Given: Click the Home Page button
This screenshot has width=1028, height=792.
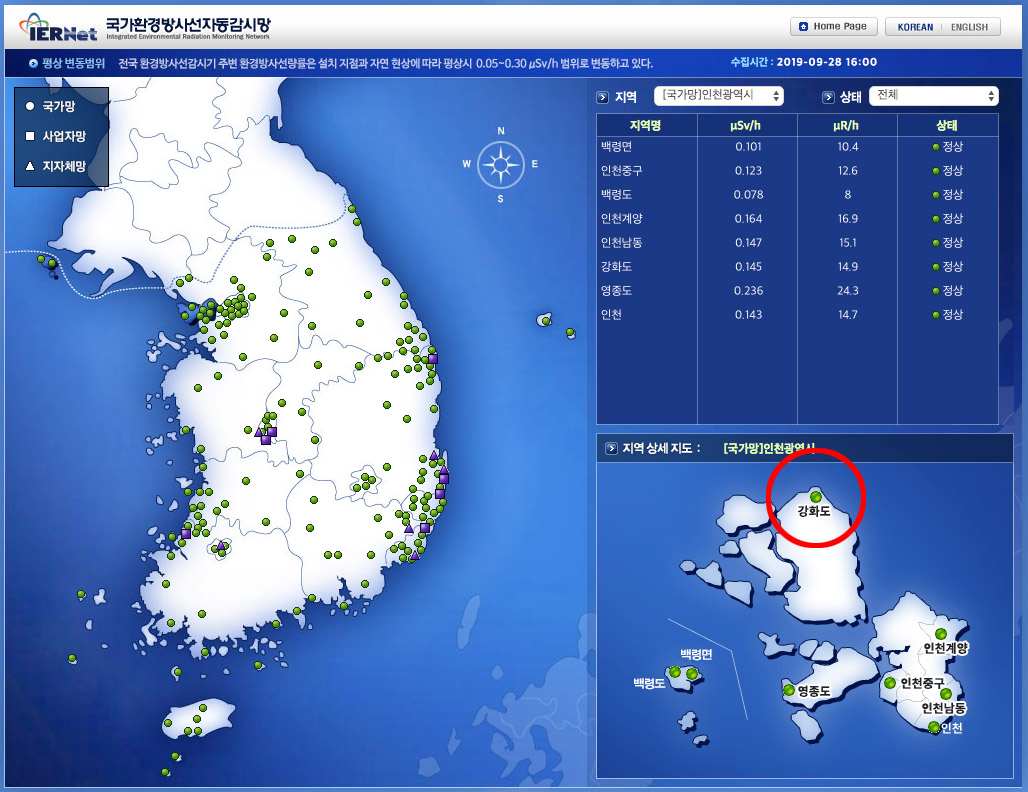Looking at the screenshot, I should point(833,27).
